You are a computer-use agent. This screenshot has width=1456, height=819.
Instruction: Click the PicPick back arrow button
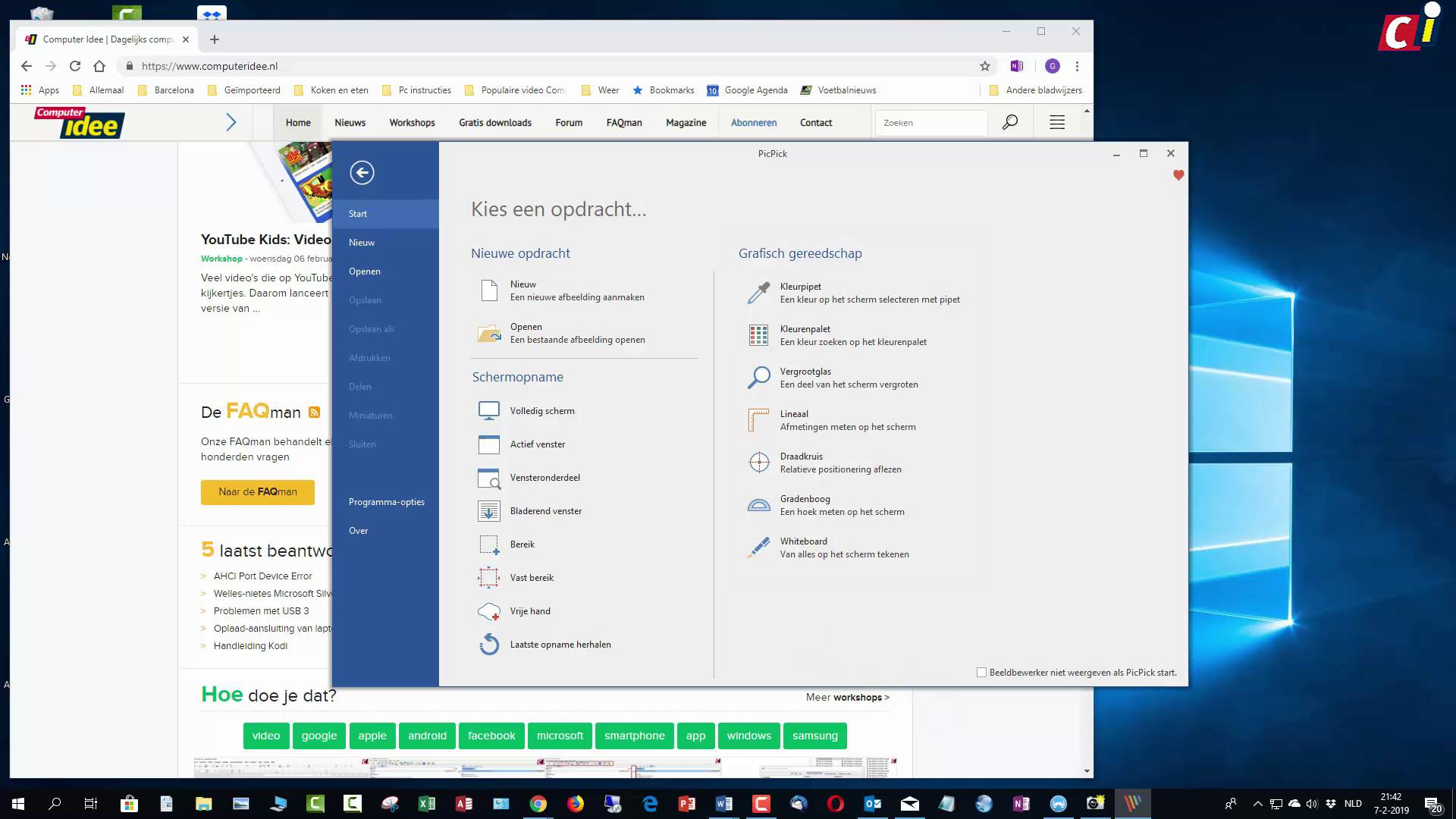pyautogui.click(x=362, y=173)
